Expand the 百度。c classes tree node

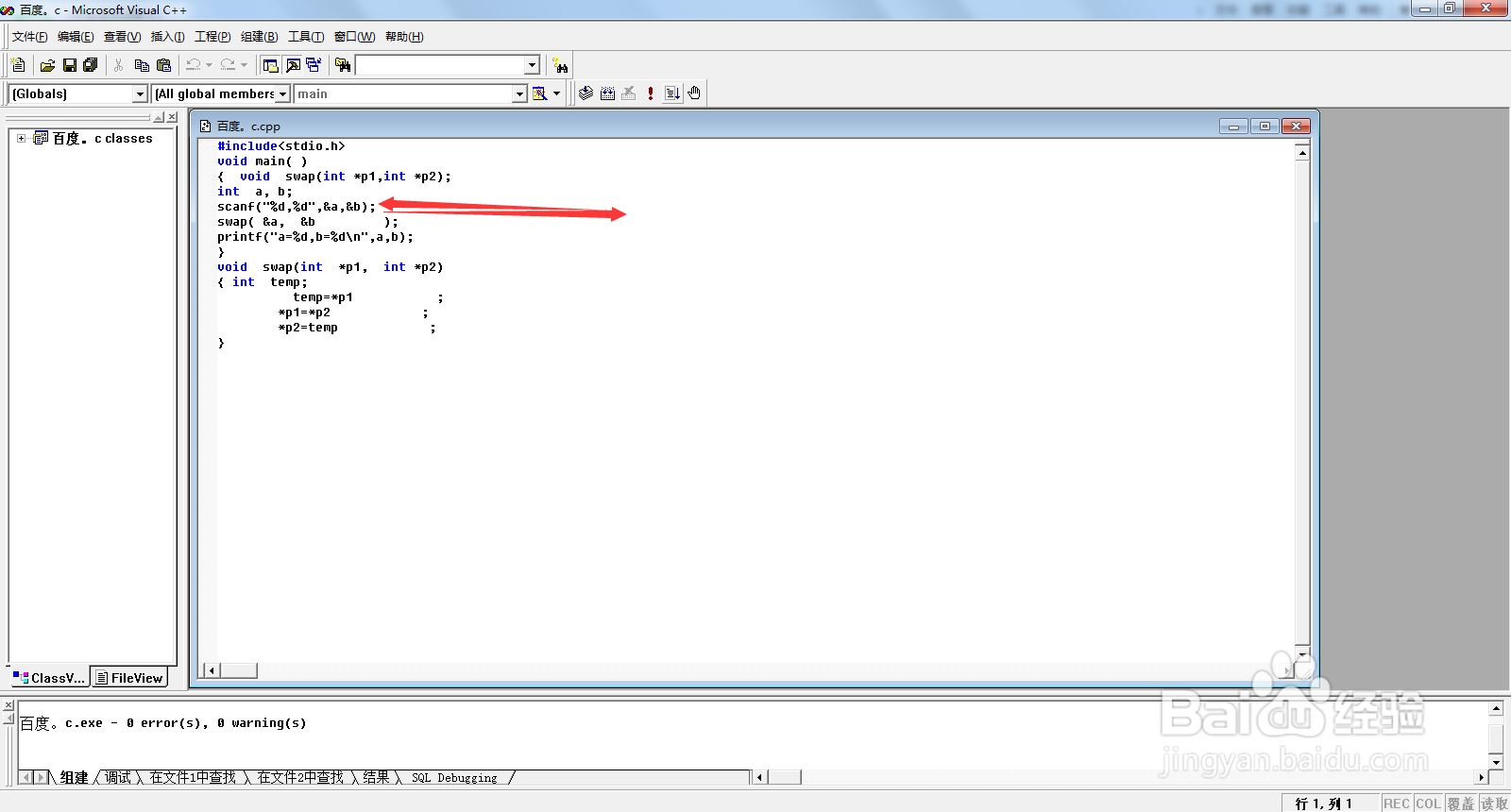[21, 138]
